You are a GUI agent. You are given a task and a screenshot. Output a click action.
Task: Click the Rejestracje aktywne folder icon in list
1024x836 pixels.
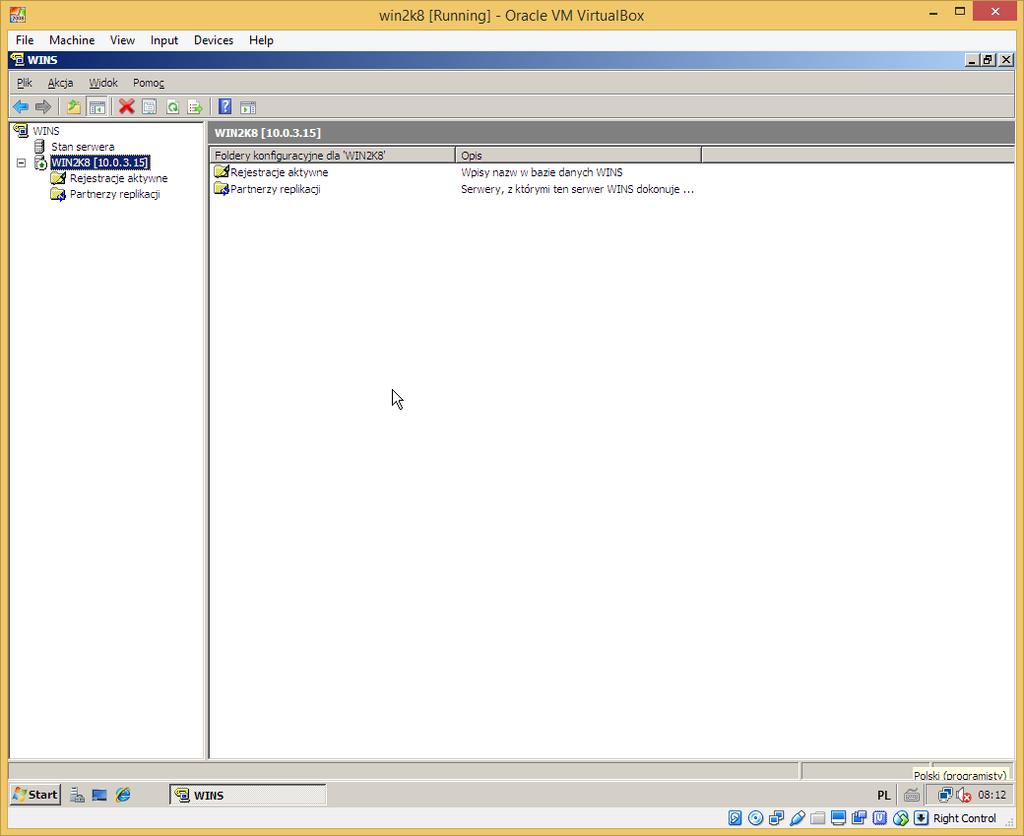(221, 172)
